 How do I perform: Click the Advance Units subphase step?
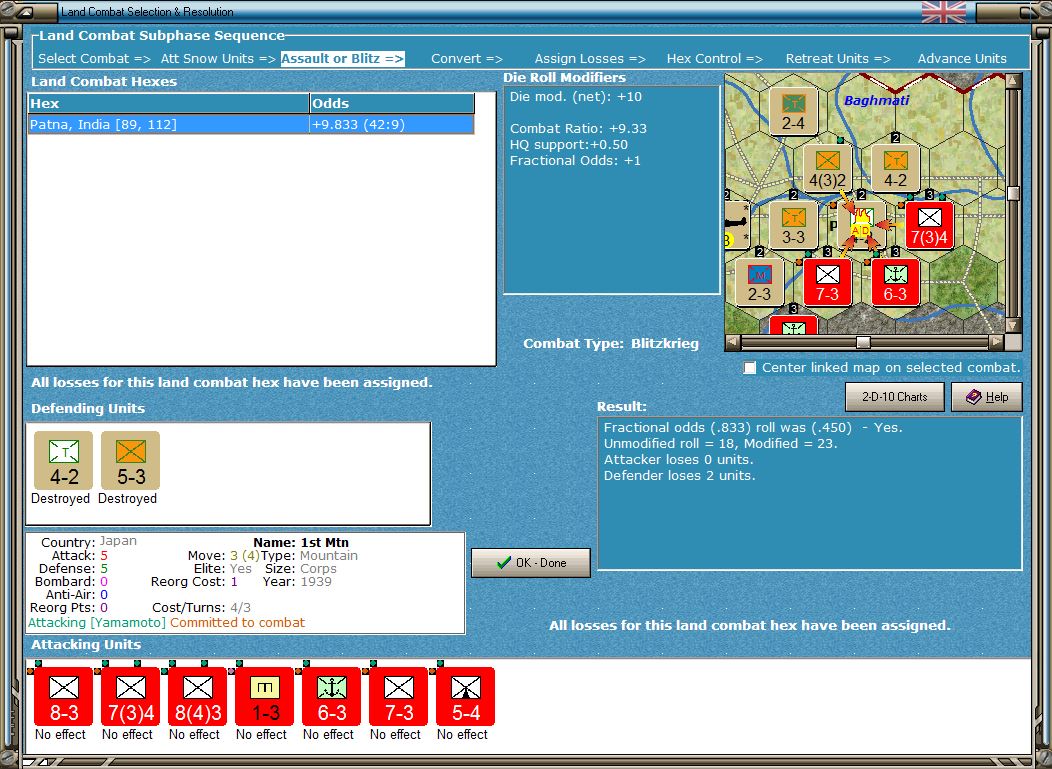(x=962, y=58)
